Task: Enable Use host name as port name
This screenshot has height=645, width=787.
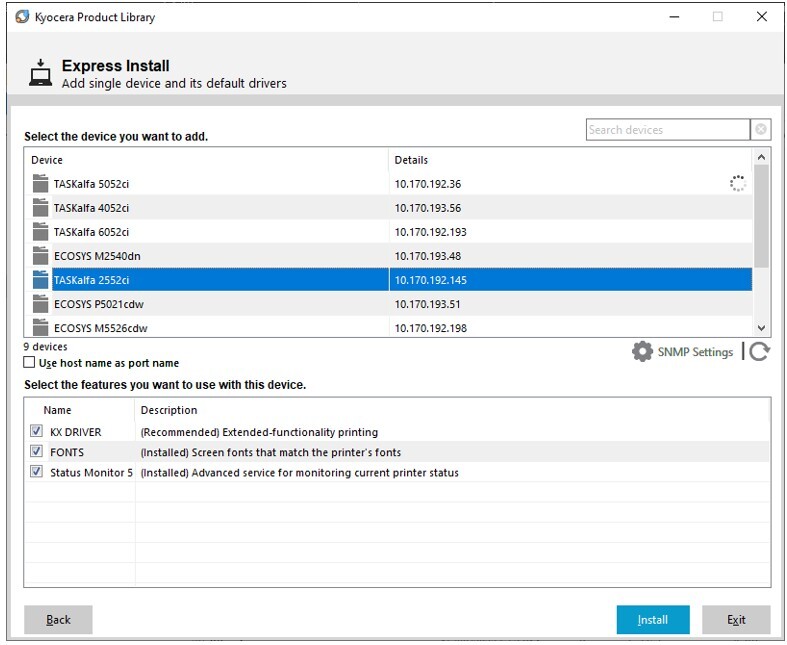Action: point(29,362)
